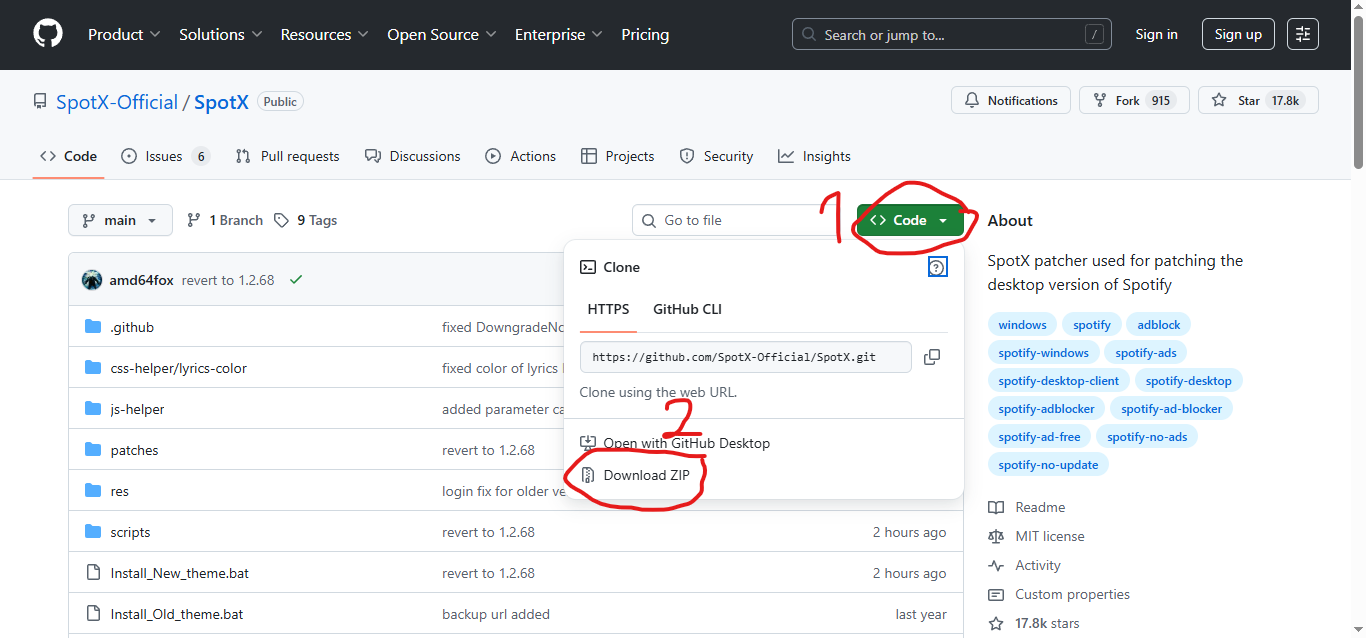Click the spotify-no-update topic tag
The width and height of the screenshot is (1366, 638).
point(1048,465)
